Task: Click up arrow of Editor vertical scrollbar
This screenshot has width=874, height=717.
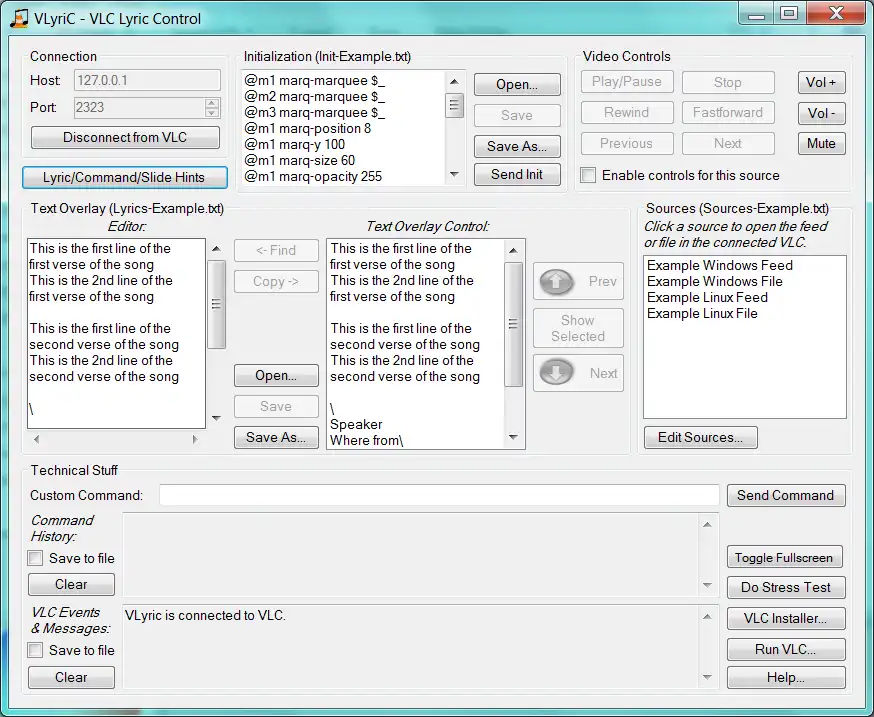Action: point(217,249)
